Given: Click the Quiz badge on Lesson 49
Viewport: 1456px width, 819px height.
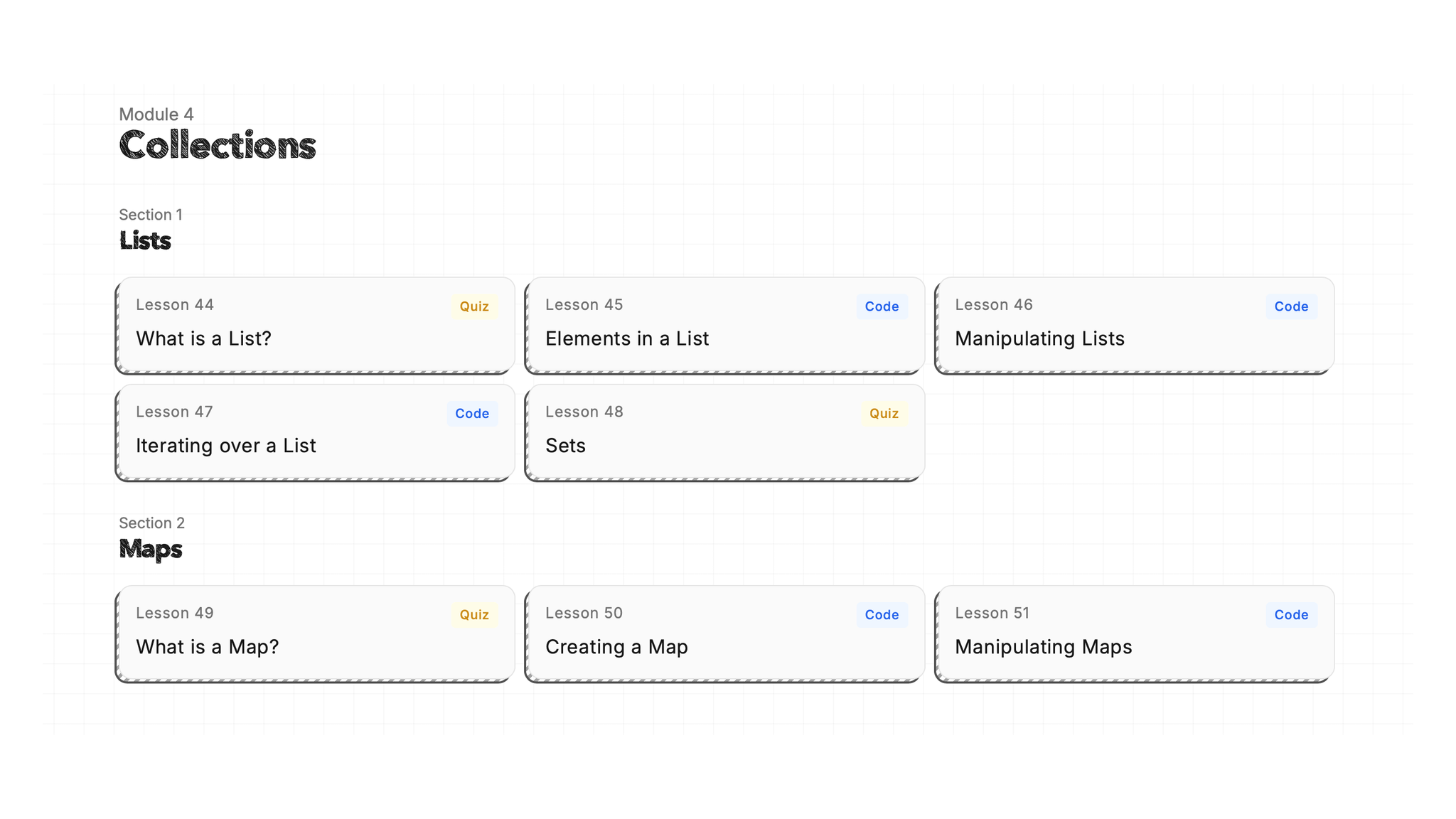Looking at the screenshot, I should [x=473, y=614].
